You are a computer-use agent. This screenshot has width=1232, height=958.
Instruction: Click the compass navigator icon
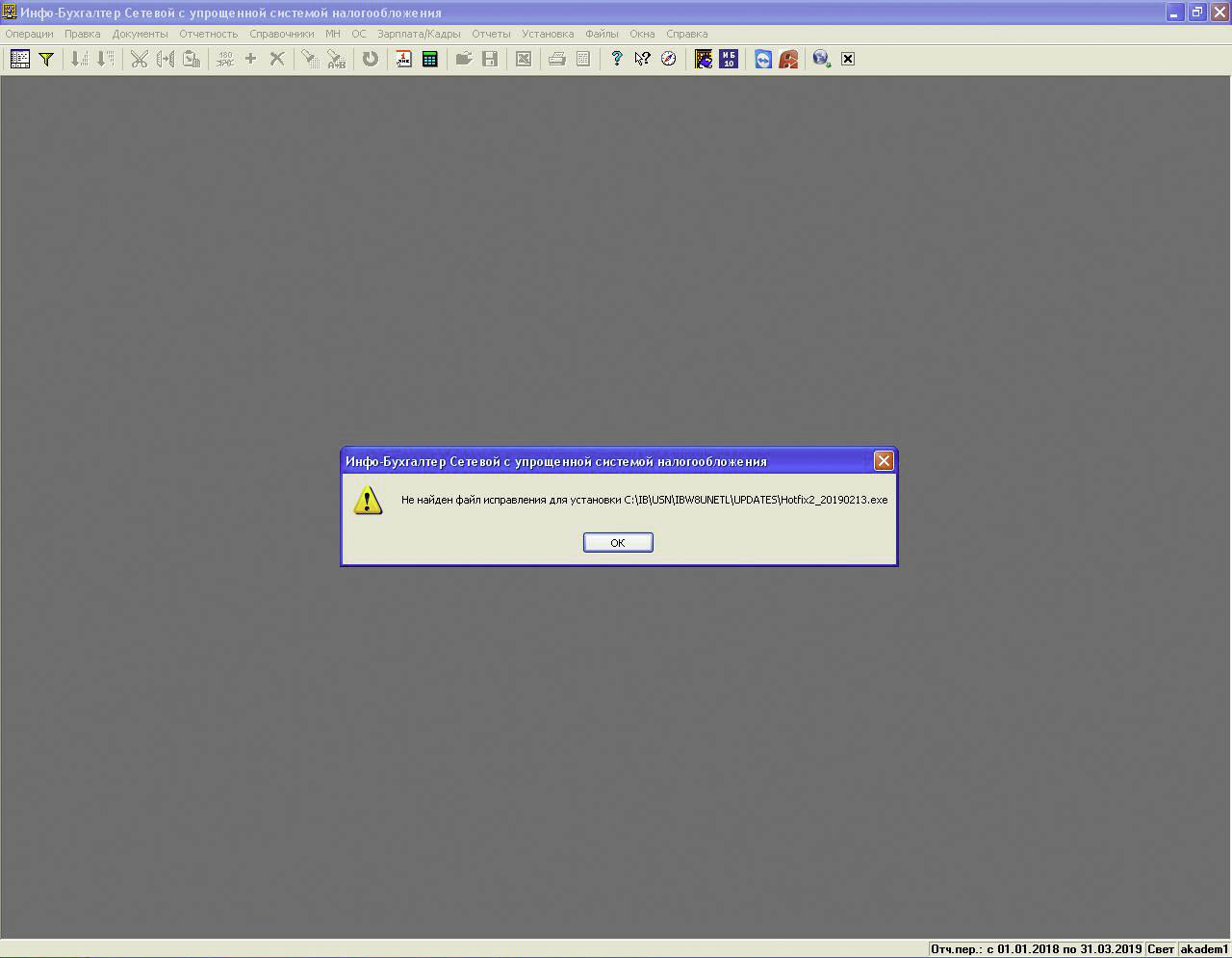pos(669,59)
